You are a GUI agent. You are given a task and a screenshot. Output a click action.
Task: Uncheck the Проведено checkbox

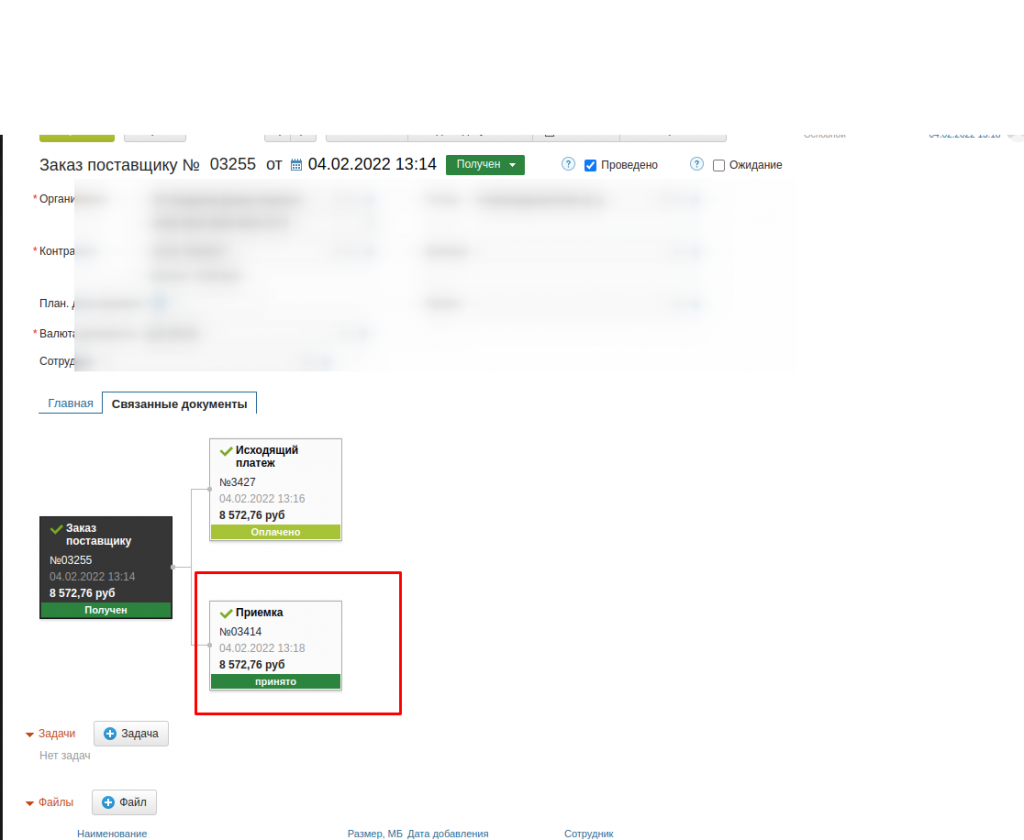pos(590,166)
